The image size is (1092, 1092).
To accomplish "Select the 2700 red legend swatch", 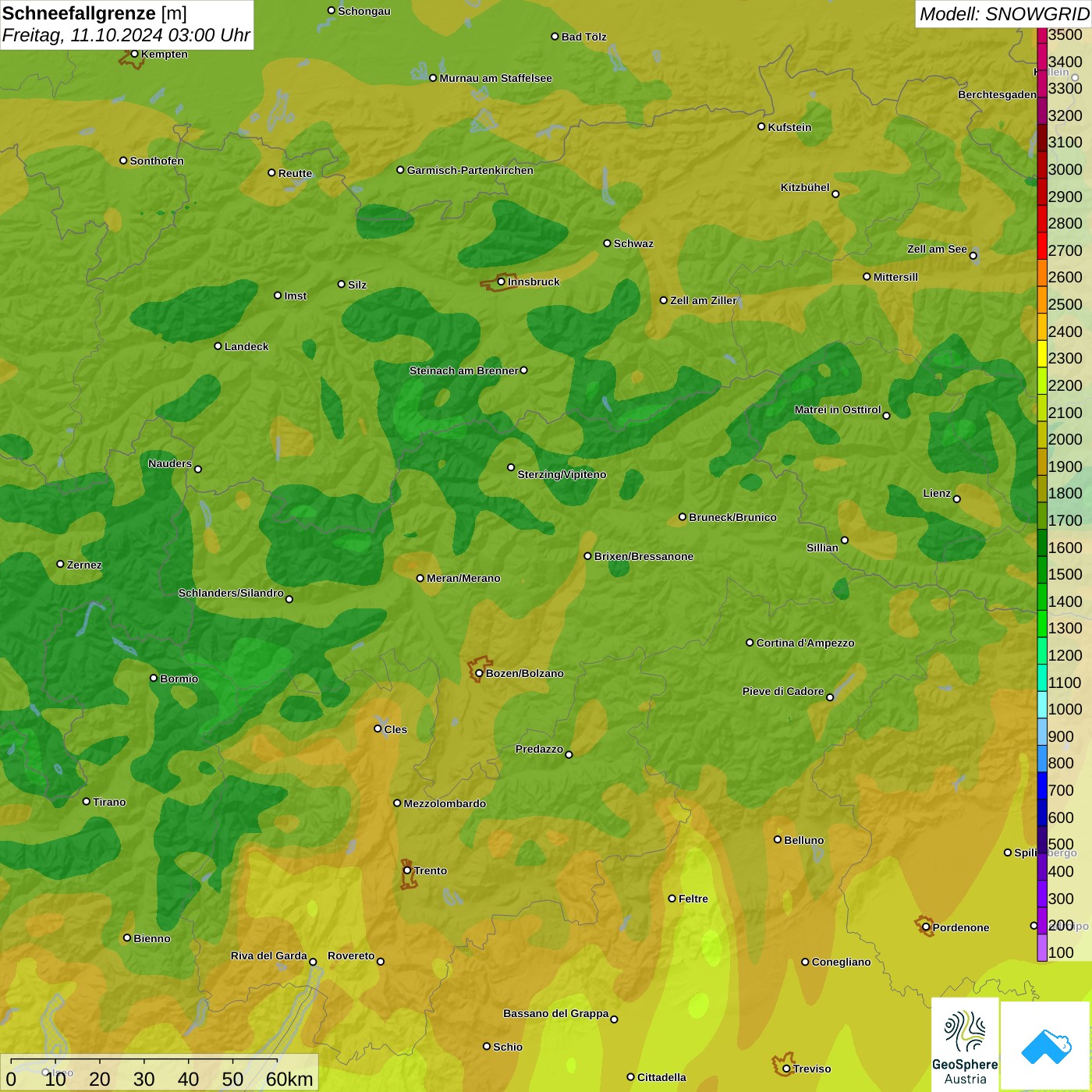I will [1042, 246].
